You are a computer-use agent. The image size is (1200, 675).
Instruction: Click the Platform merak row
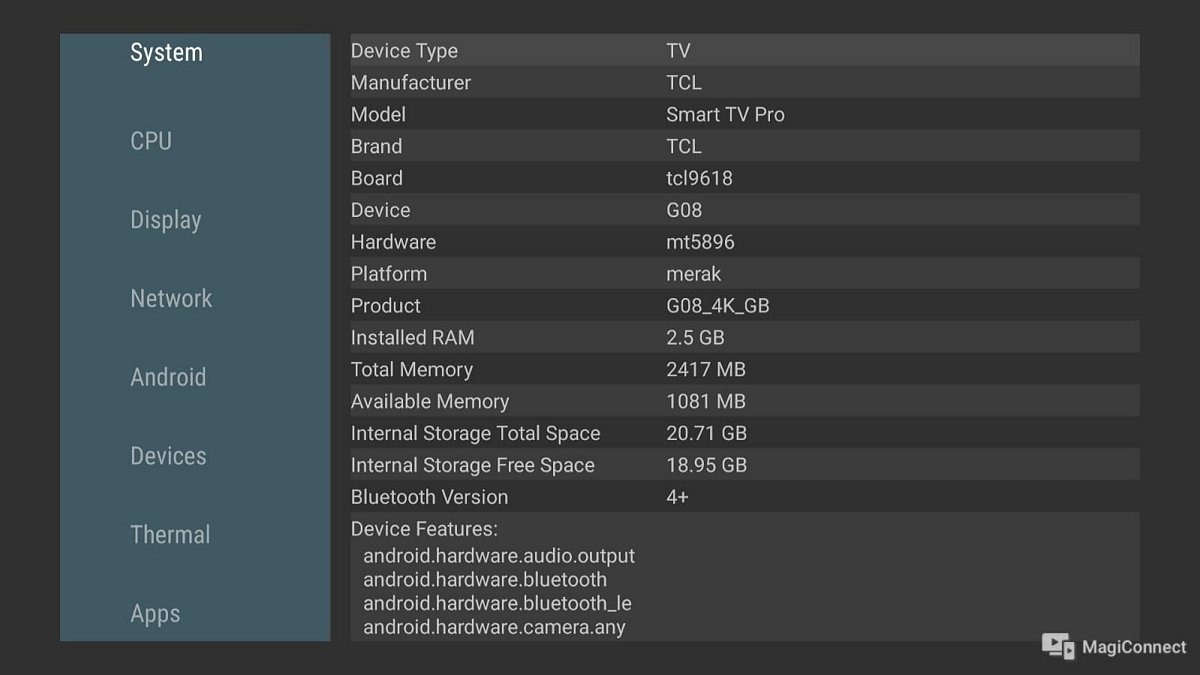coord(744,274)
